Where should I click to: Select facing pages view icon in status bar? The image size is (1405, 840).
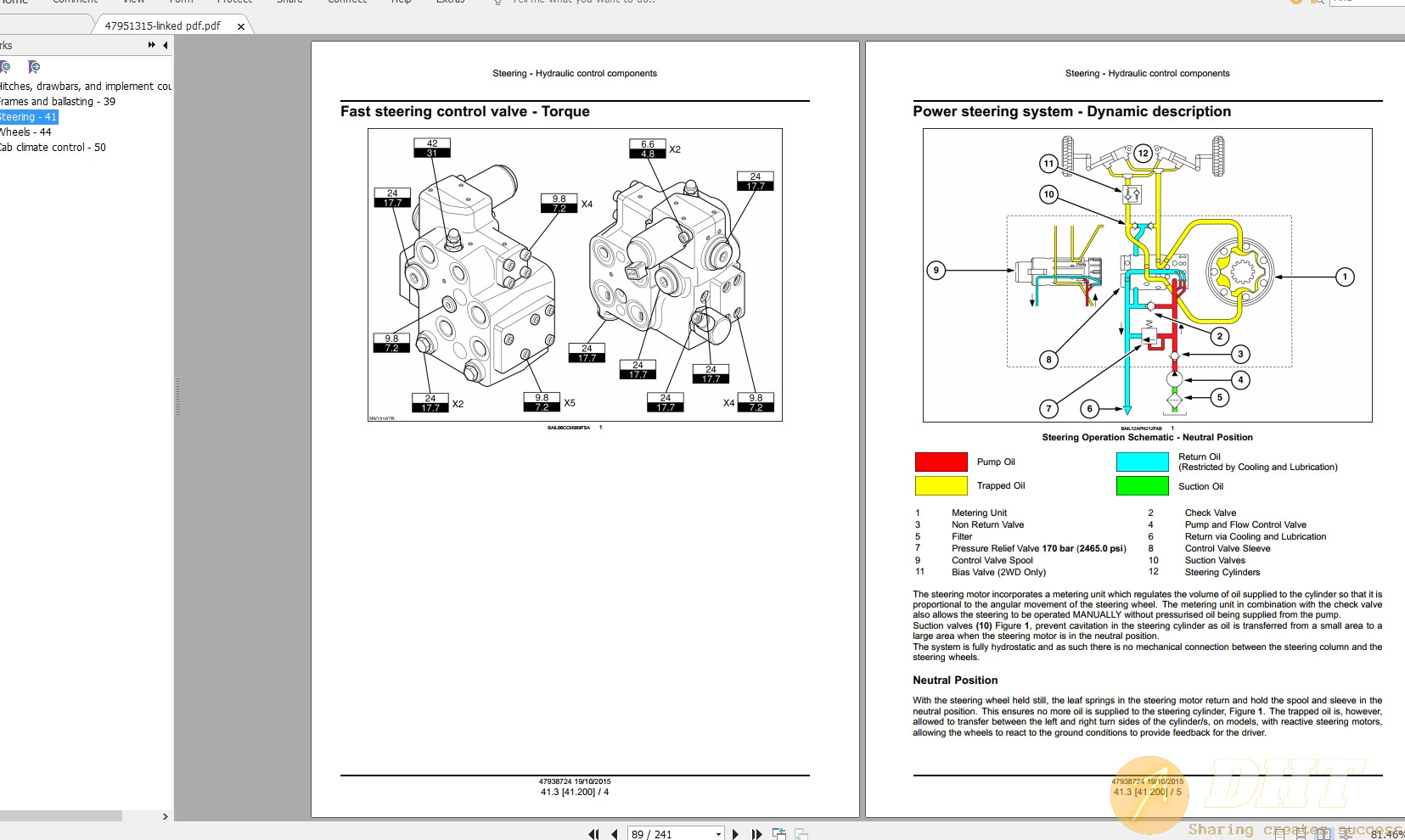point(1324,833)
